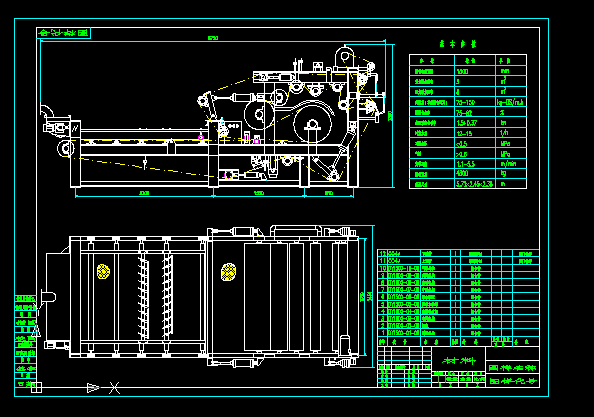Click the UCS origin crosshair square icon
This screenshot has width=594, height=417.
[x=36, y=387]
